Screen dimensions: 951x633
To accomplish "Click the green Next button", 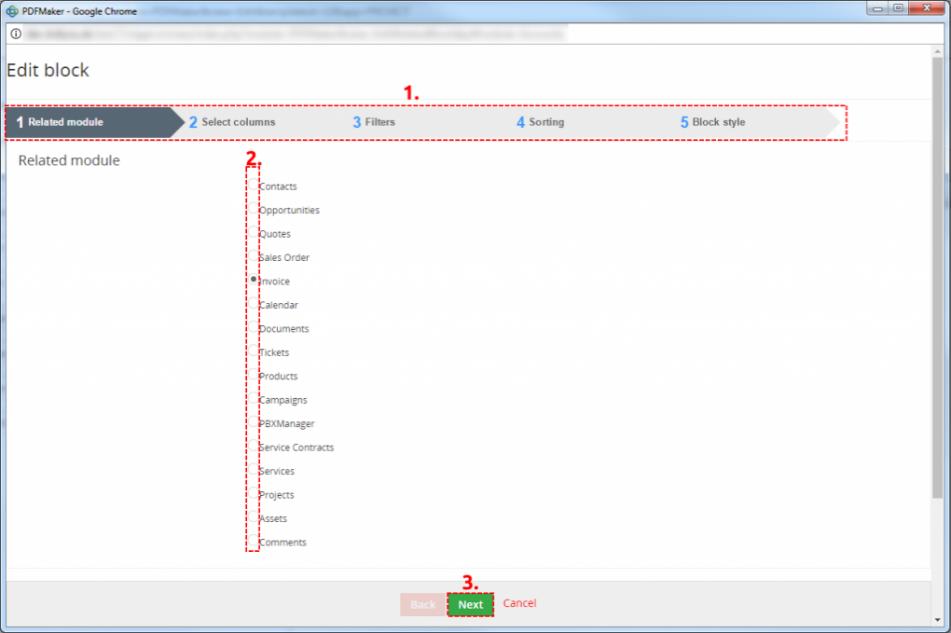I will coord(470,604).
